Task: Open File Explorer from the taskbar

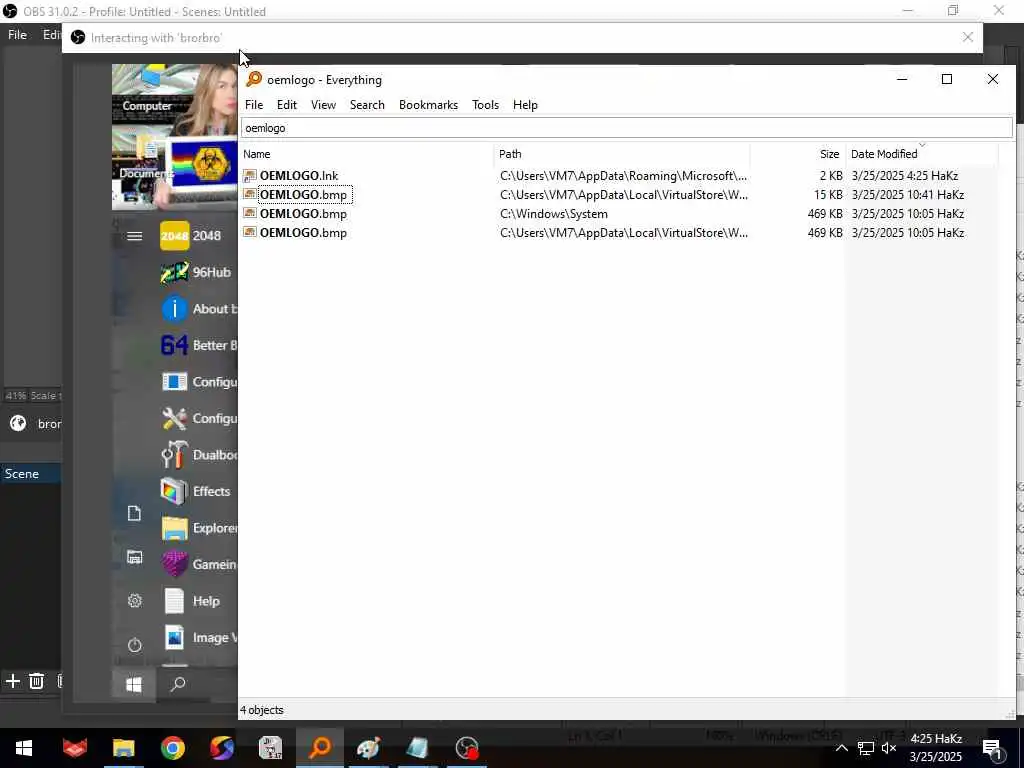Action: pyautogui.click(x=123, y=748)
